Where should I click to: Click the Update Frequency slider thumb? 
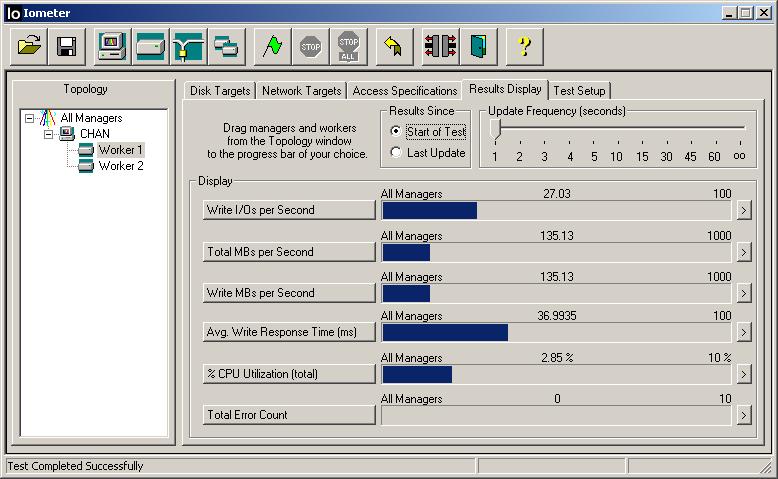[495, 129]
